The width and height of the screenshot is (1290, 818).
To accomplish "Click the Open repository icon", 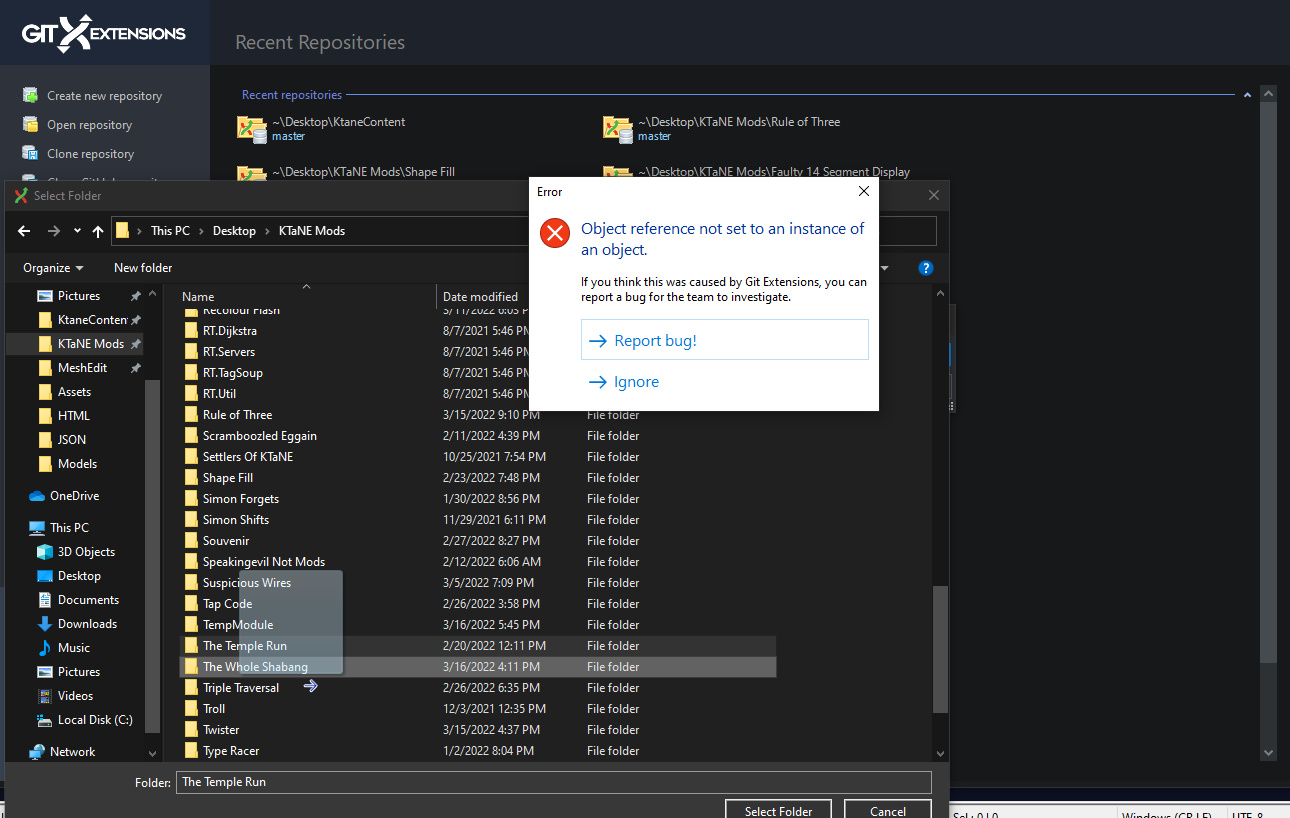I will (x=29, y=124).
